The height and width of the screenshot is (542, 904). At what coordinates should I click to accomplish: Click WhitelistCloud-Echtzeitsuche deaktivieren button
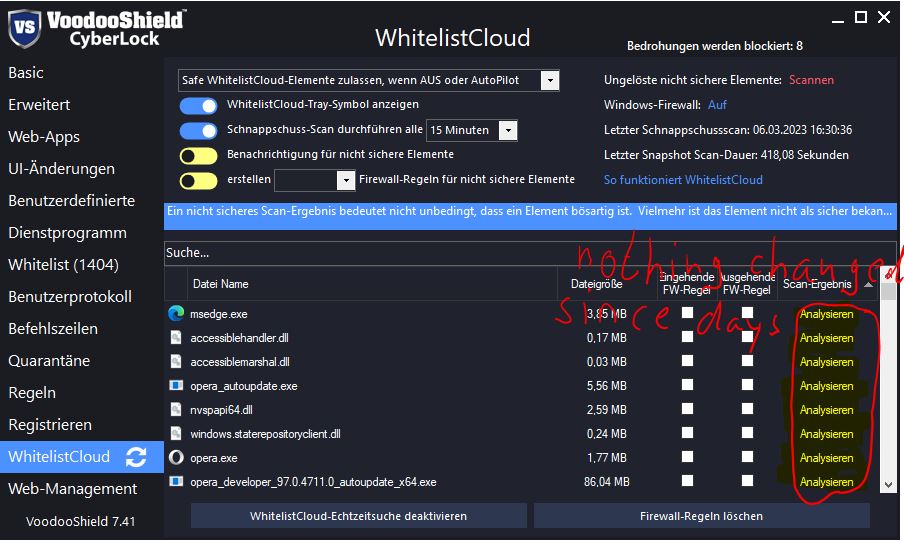click(x=359, y=516)
